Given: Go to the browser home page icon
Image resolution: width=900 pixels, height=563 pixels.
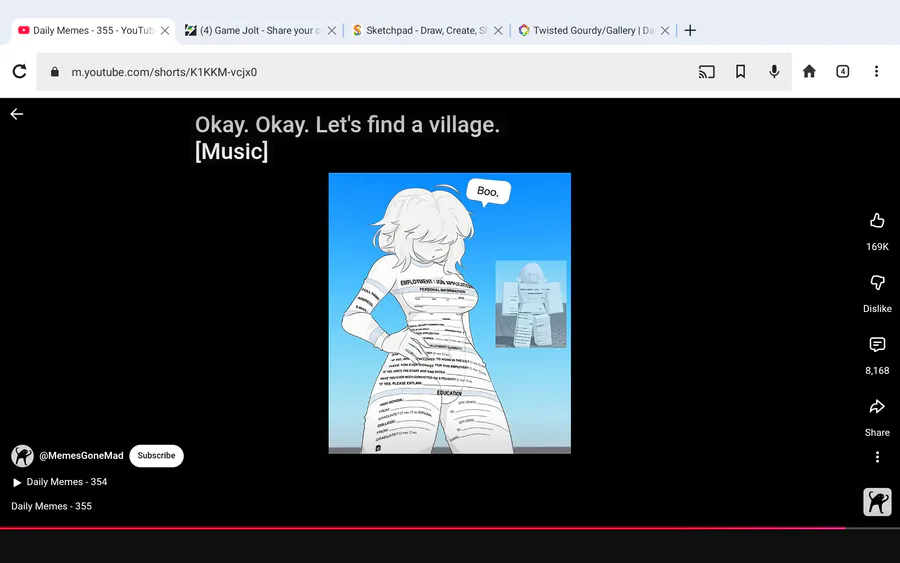Looking at the screenshot, I should click(809, 71).
